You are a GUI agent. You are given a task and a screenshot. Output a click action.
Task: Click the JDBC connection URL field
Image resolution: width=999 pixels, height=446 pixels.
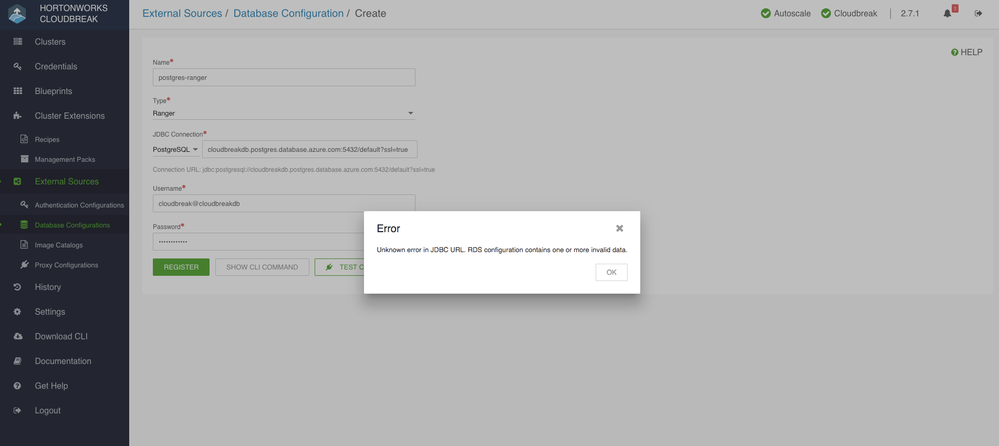(x=310, y=149)
